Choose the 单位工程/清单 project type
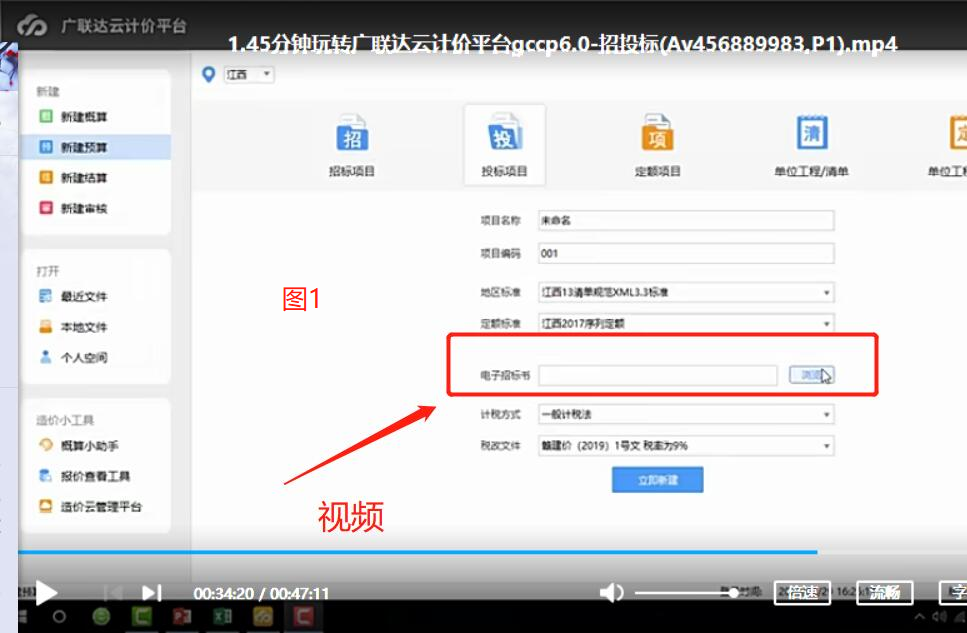Viewport: 967px width, 633px height. (x=811, y=146)
